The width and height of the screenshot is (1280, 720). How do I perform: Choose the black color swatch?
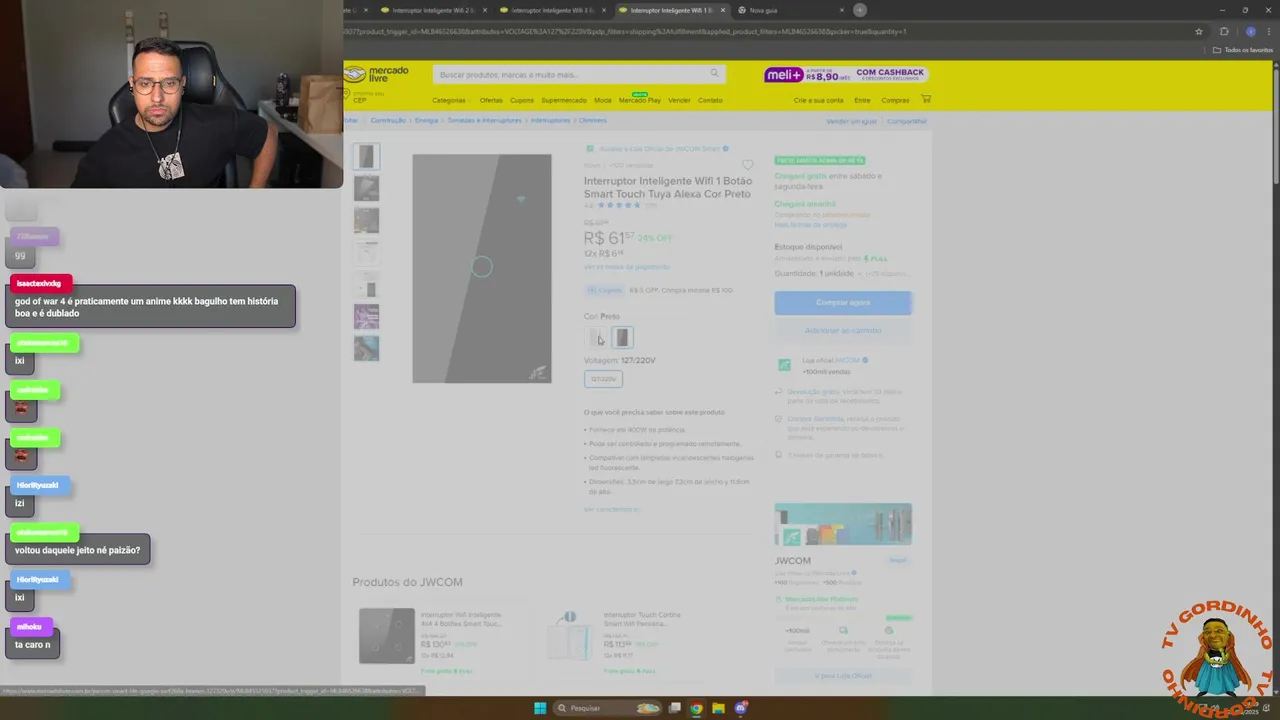pos(622,338)
